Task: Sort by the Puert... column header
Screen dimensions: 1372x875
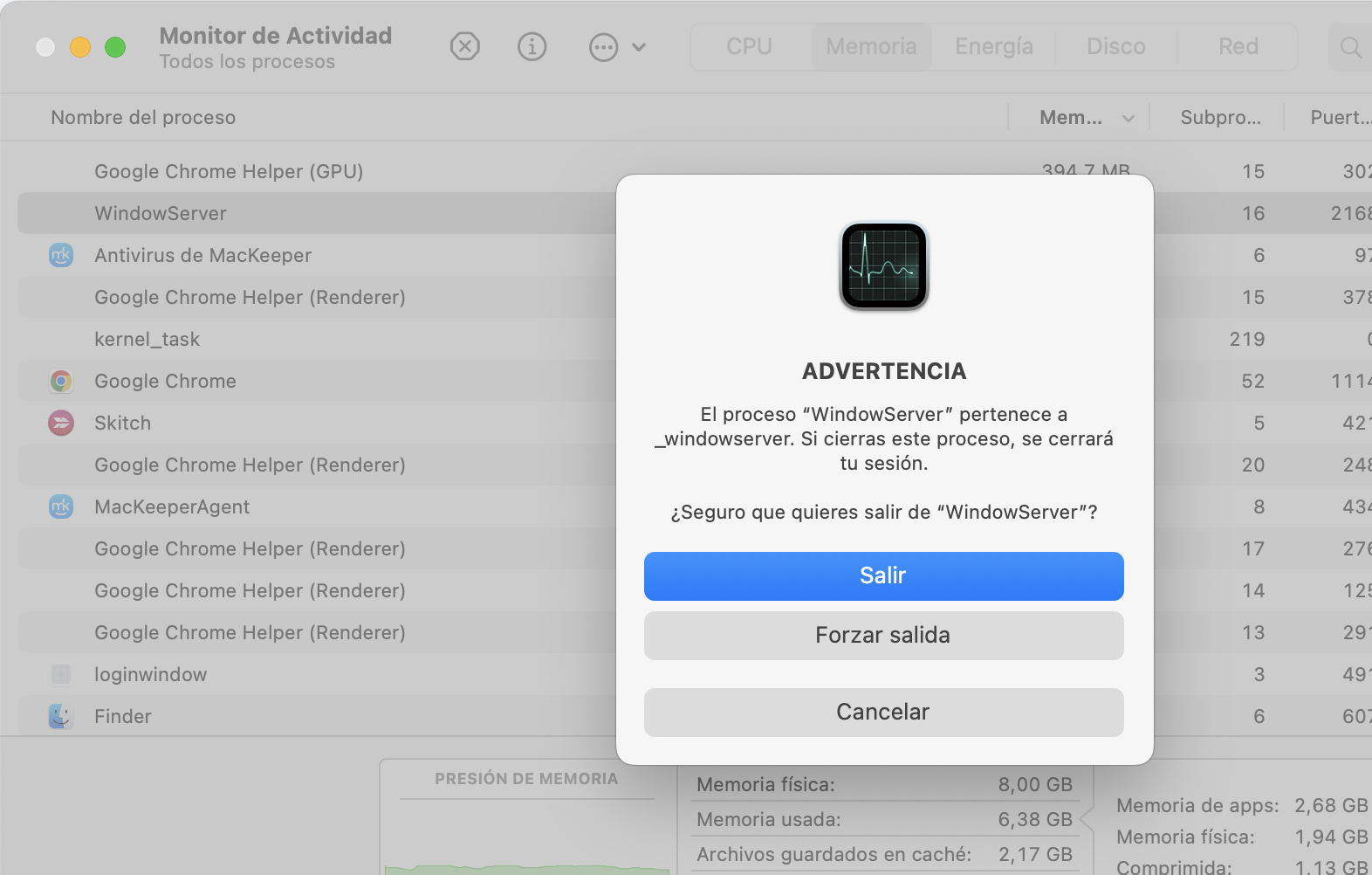Action: pos(1340,117)
